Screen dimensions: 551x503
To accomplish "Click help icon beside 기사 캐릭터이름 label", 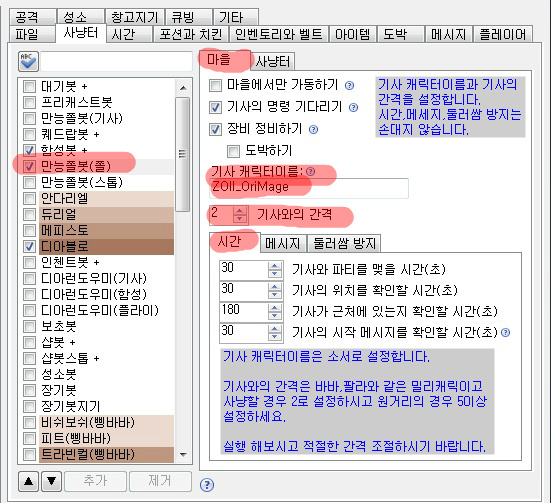I will pos(310,172).
